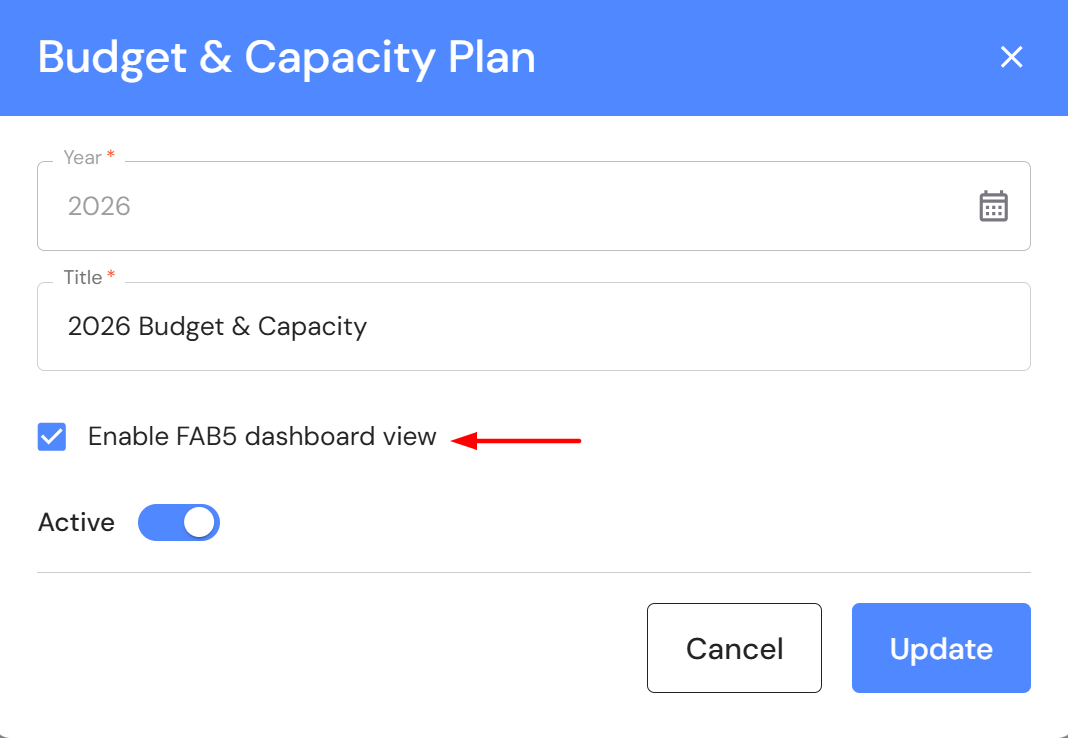Screen dimensions: 1068x738
Task: Click the "2026" year value text
Action: [99, 207]
